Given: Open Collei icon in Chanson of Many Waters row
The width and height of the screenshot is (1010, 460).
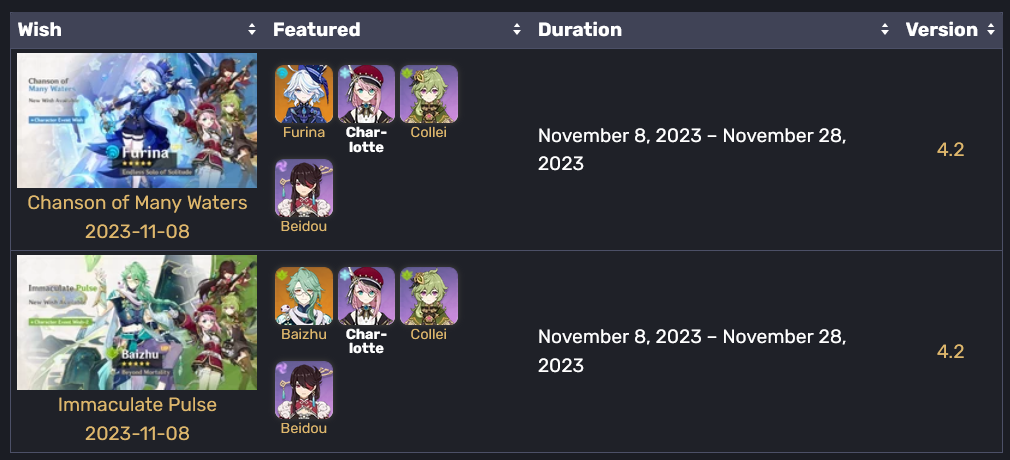Looking at the screenshot, I should point(429,94).
